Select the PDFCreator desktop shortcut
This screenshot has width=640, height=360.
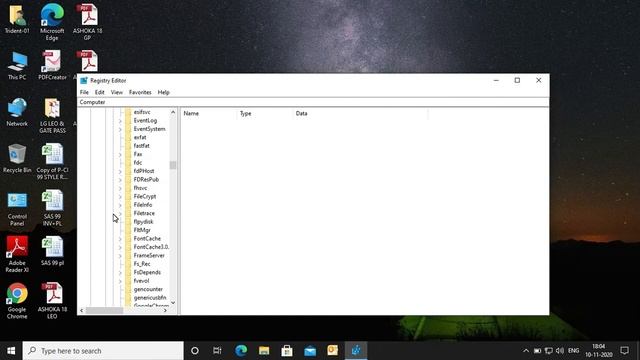point(52,65)
